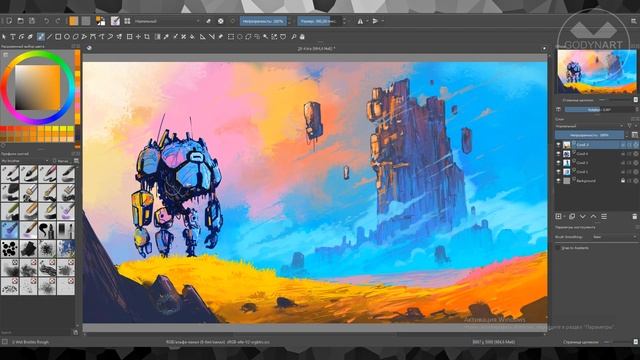Redo the last undone action
This screenshot has height=360, width=640.
click(58, 21)
